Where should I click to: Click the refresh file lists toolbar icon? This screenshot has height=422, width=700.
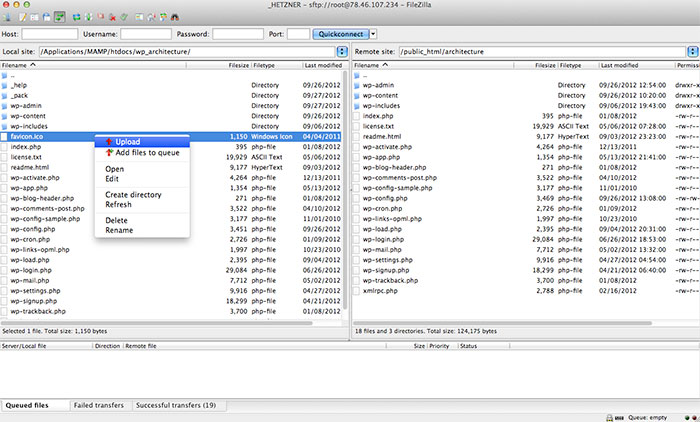pos(76,17)
